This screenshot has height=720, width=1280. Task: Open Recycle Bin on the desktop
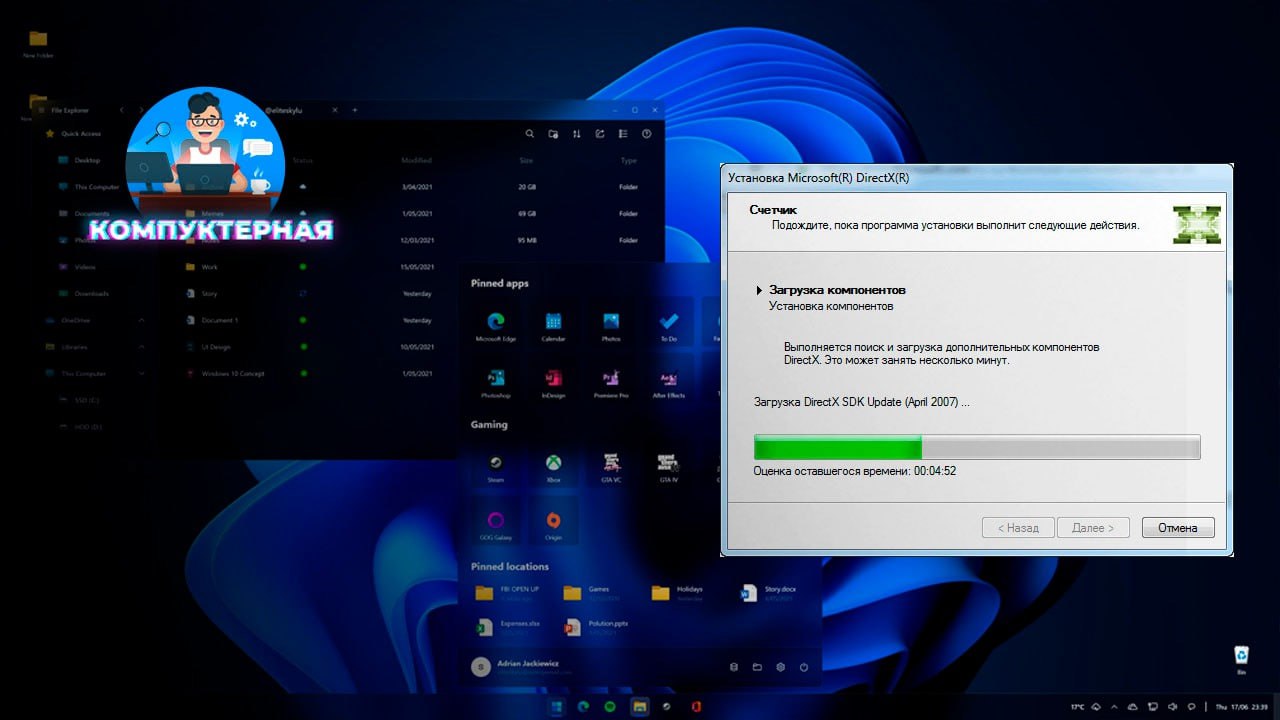1241,655
